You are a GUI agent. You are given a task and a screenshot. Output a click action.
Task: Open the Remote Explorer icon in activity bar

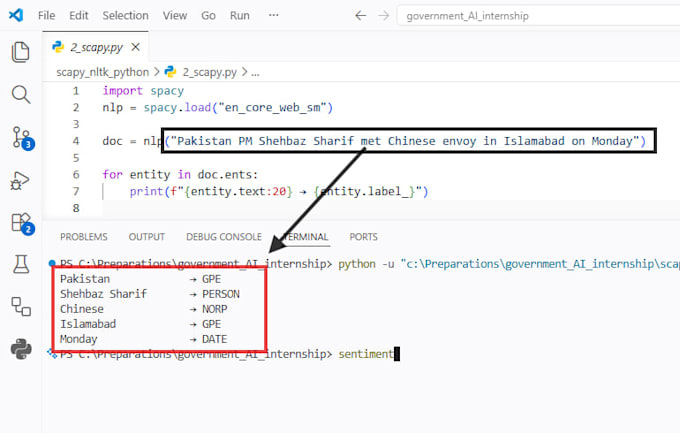click(x=21, y=306)
